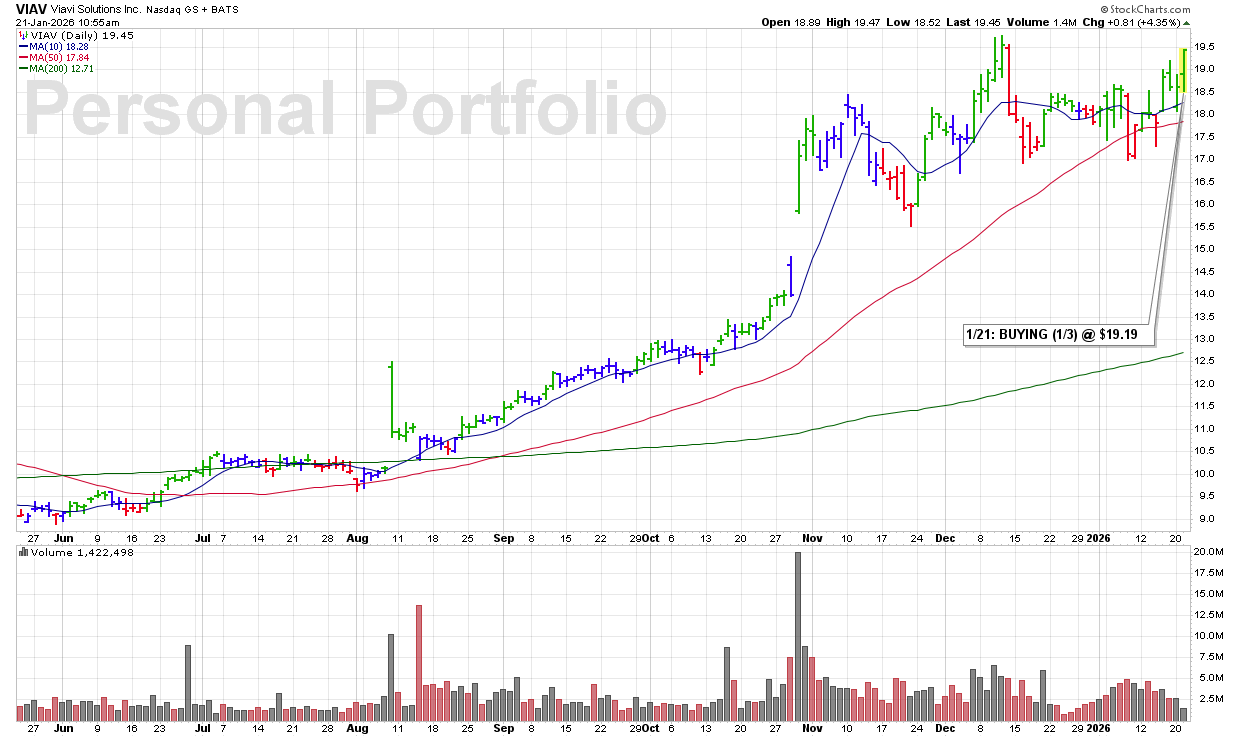This screenshot has height=737, width=1240.
Task: Click the green MA(200) legend line marker
Action: (x=22, y=68)
